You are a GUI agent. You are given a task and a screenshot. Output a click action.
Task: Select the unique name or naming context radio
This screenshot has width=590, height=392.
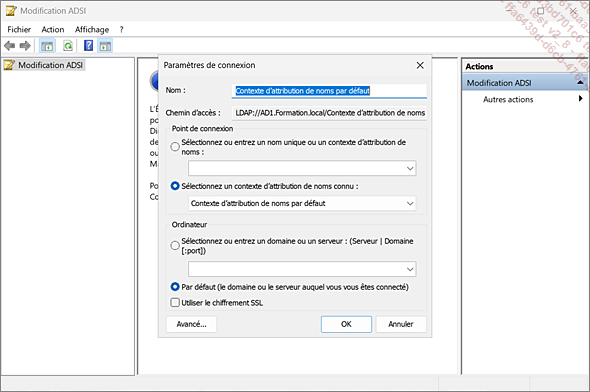coord(175,147)
